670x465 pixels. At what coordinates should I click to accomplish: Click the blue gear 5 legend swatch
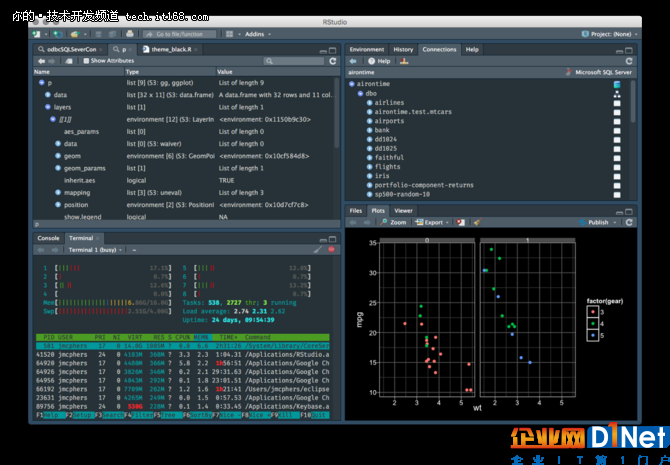coord(593,335)
